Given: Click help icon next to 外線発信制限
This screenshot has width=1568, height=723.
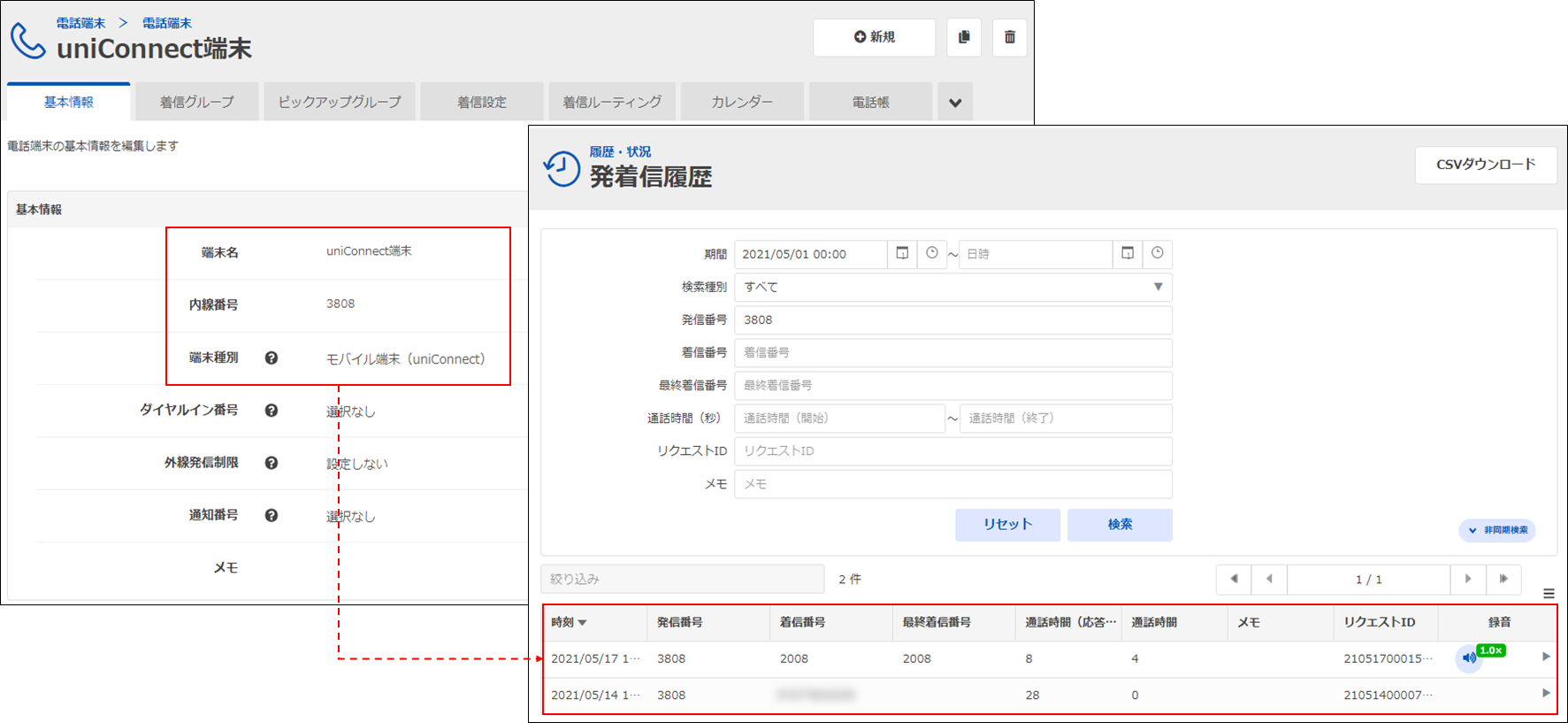Looking at the screenshot, I should [272, 462].
